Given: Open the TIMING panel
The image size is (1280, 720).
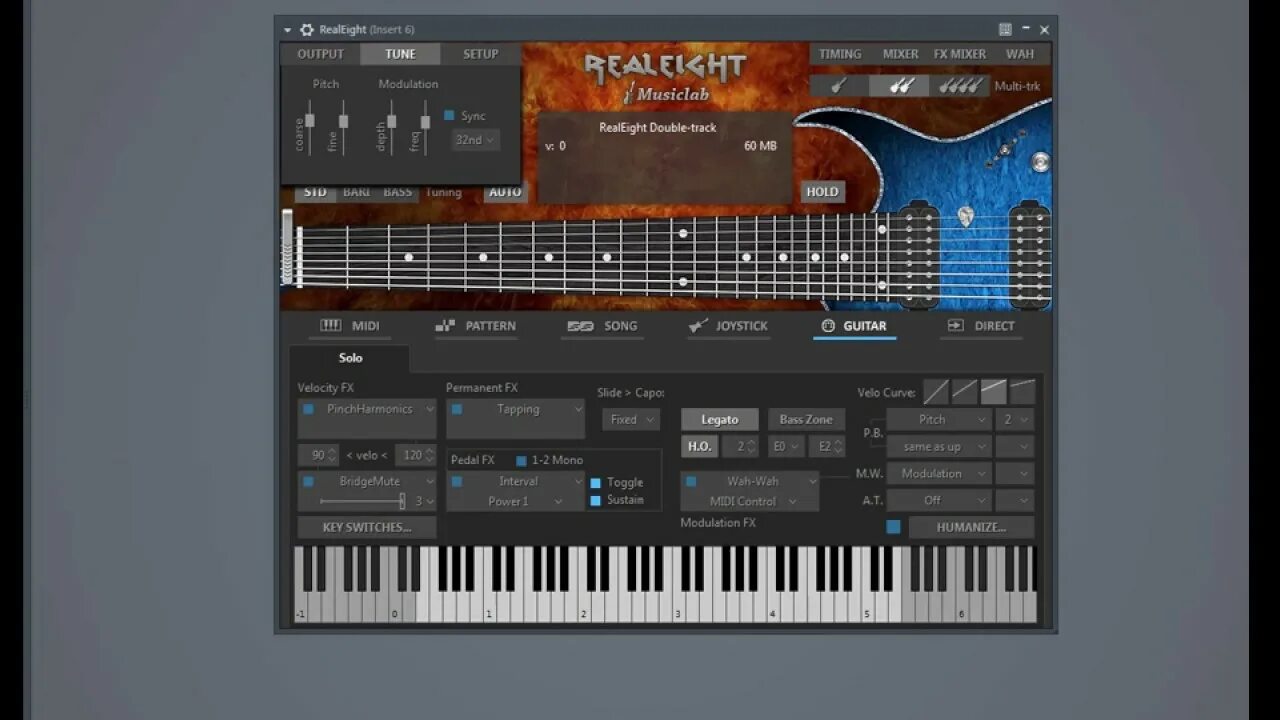Looking at the screenshot, I should pyautogui.click(x=840, y=54).
